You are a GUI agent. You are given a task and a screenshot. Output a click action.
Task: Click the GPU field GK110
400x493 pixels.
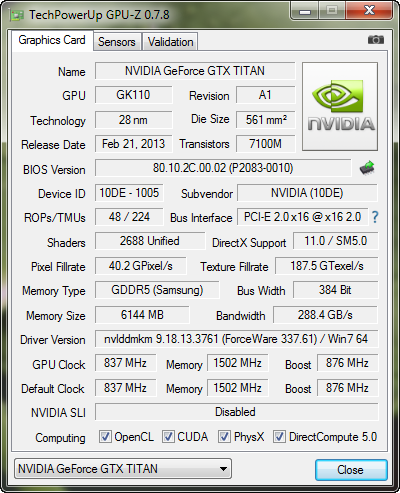click(134, 95)
